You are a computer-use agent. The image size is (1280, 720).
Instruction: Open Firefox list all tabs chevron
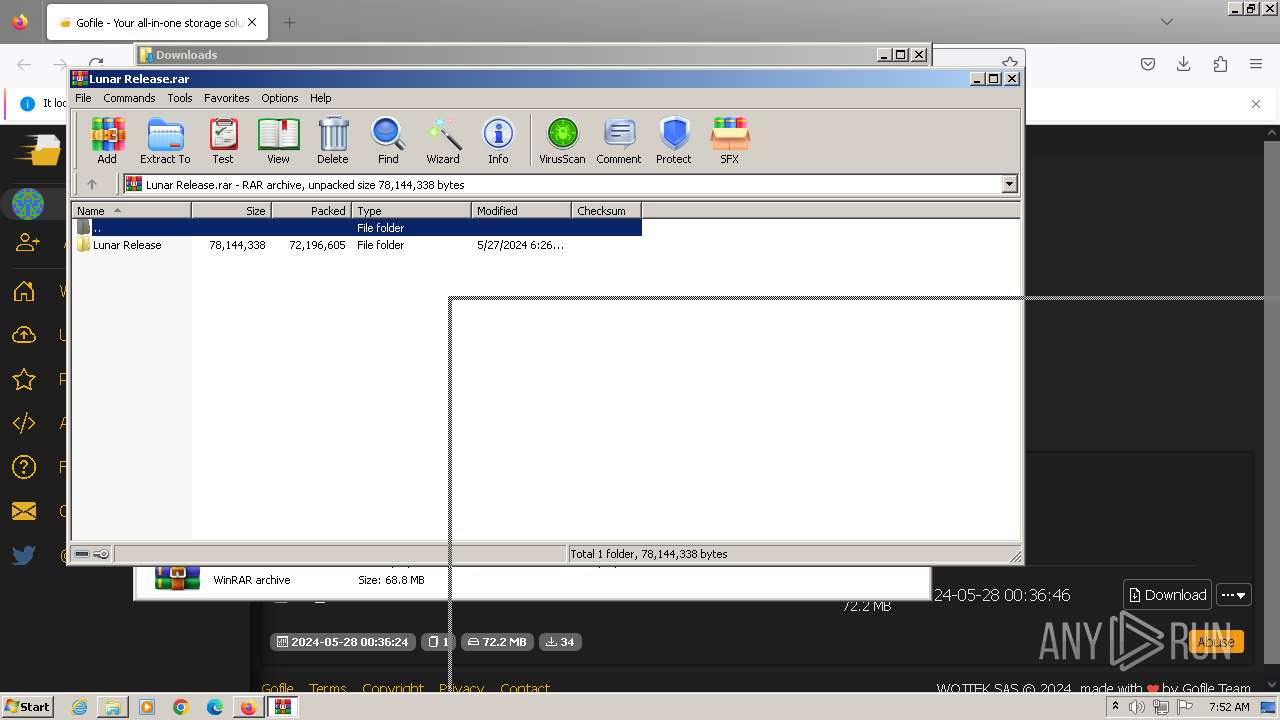(1167, 22)
